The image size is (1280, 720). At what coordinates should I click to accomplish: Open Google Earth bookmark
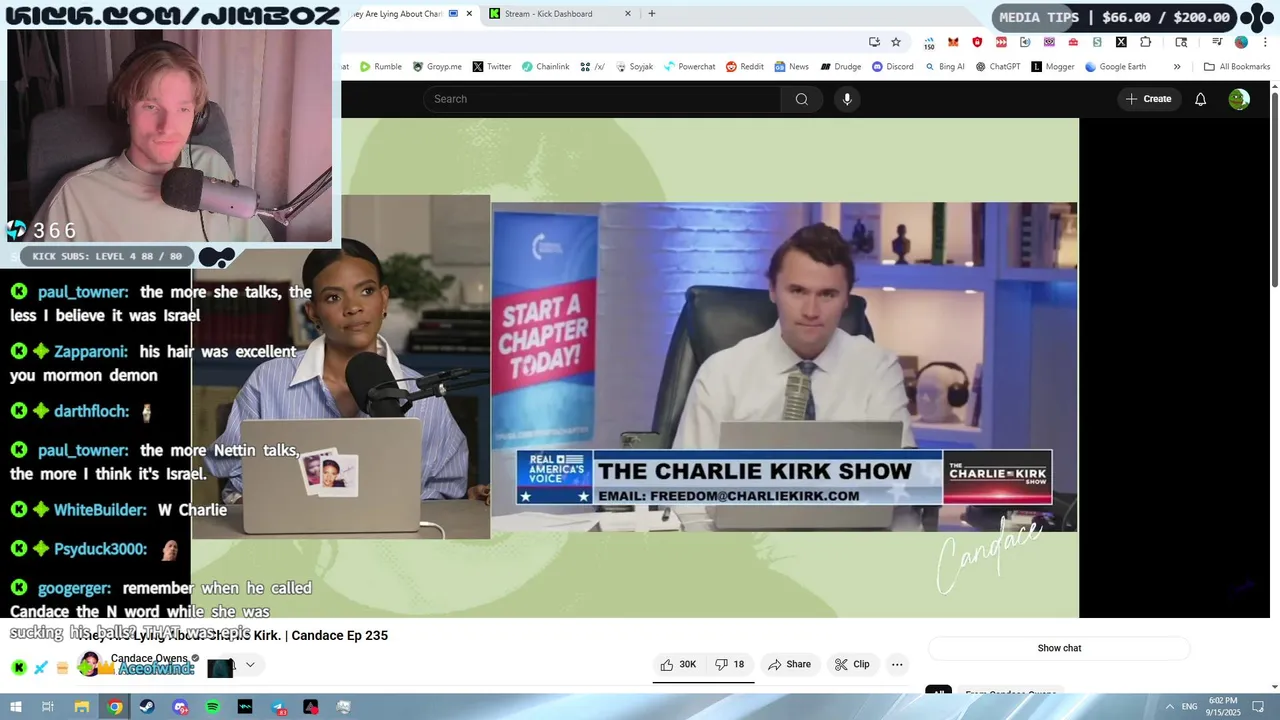(1115, 67)
